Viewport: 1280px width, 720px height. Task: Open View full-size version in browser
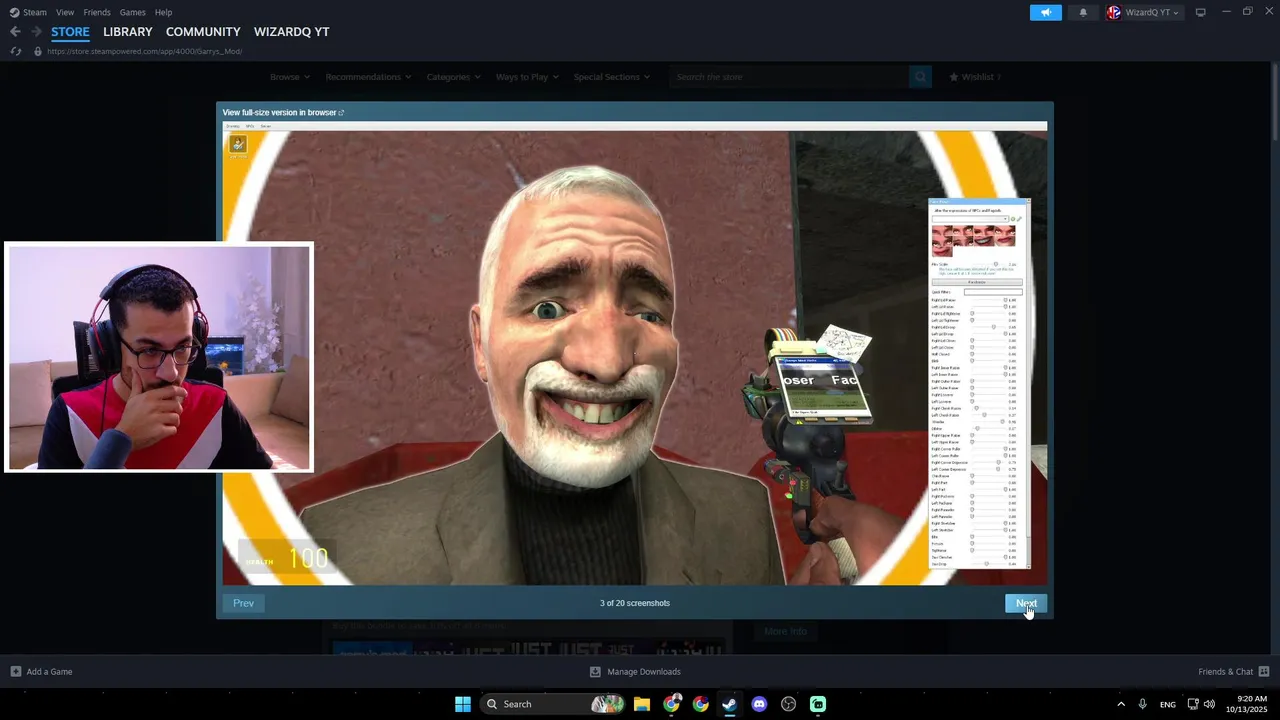(283, 112)
